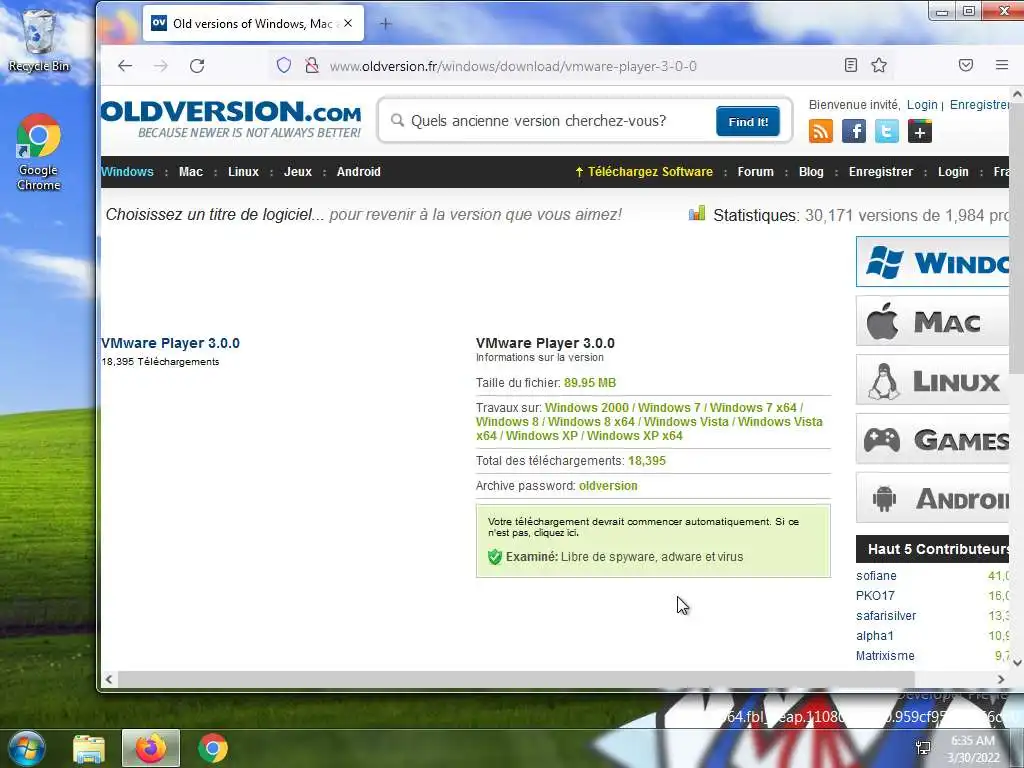Open the Windows Start button

point(26,748)
